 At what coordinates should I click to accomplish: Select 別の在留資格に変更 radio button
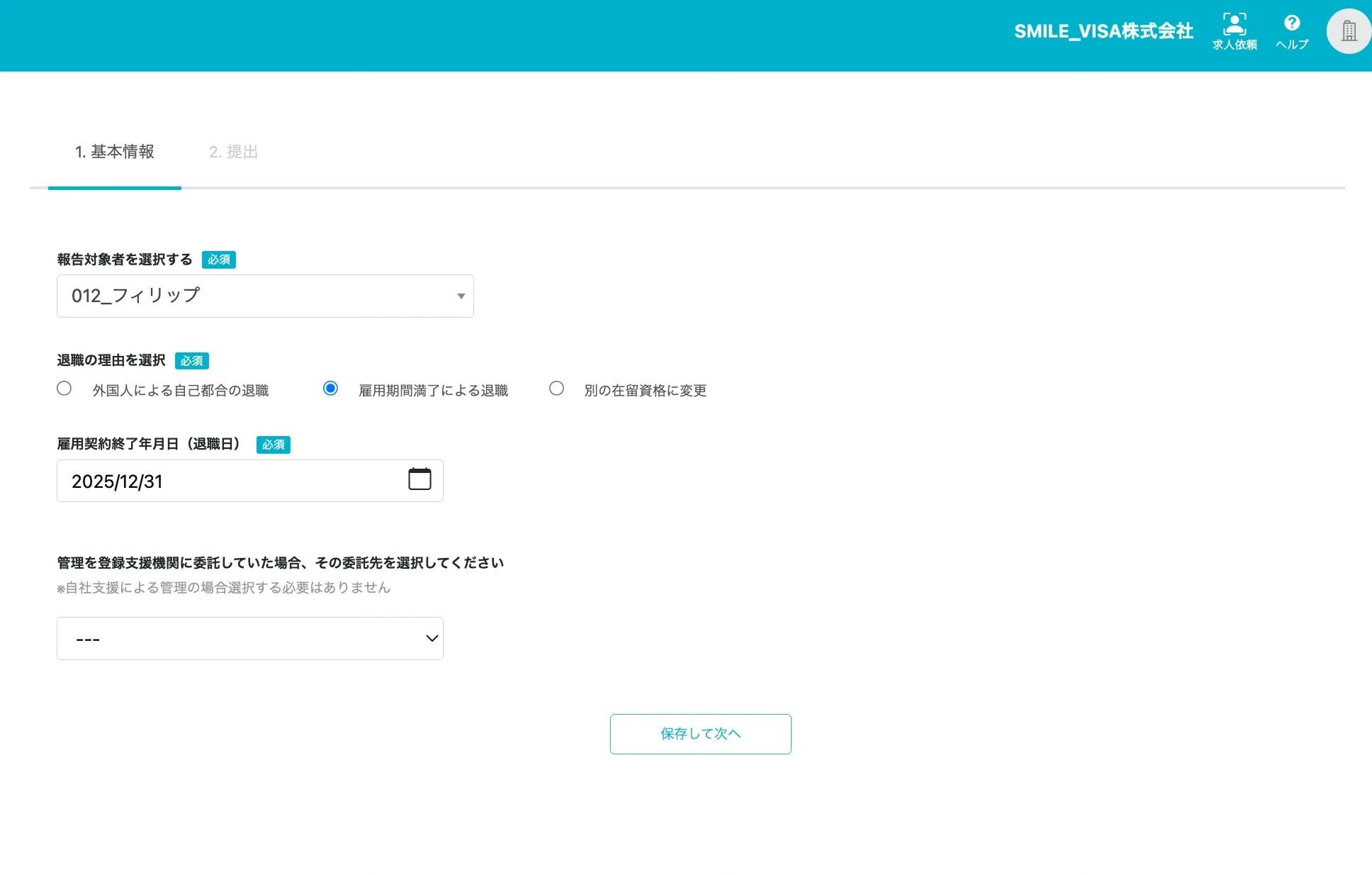tap(557, 389)
